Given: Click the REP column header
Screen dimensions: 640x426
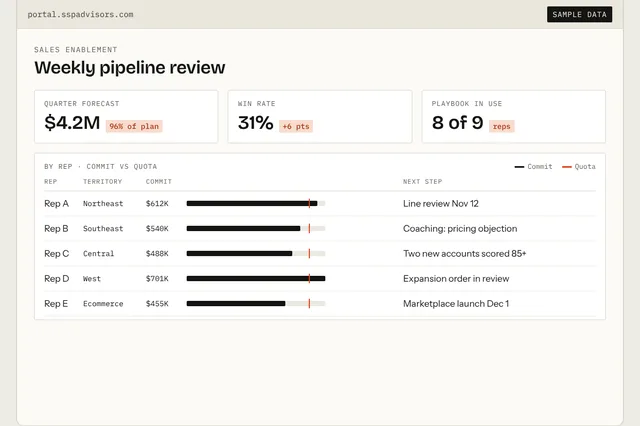Looking at the screenshot, I should 51,182.
